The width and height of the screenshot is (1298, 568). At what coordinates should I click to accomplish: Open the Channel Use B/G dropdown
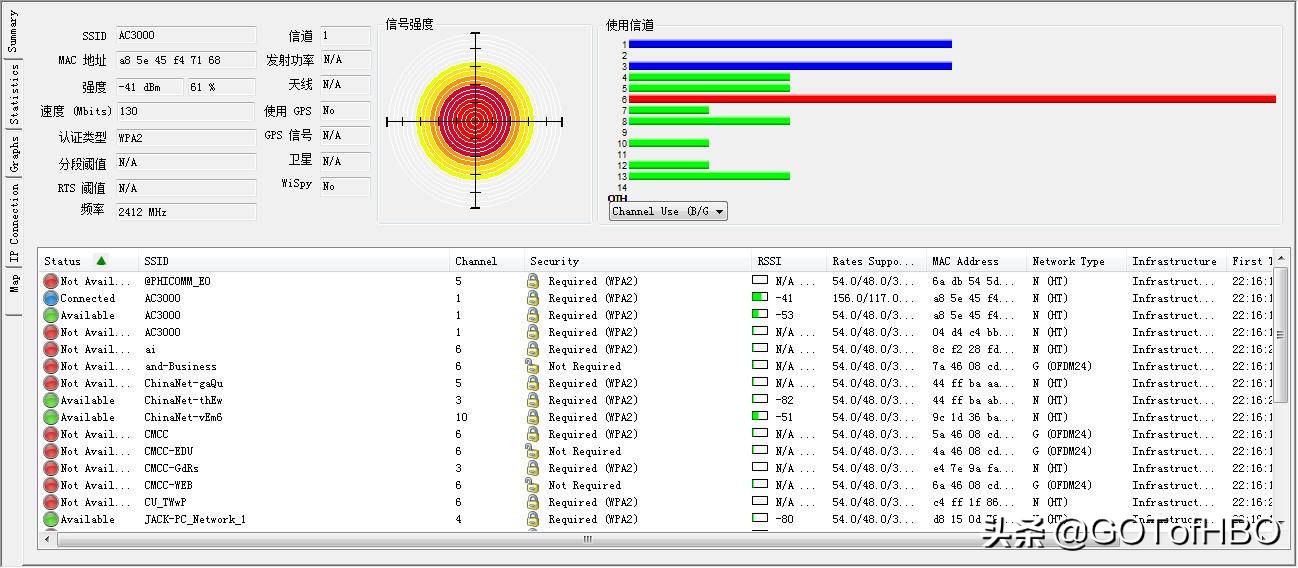[668, 211]
